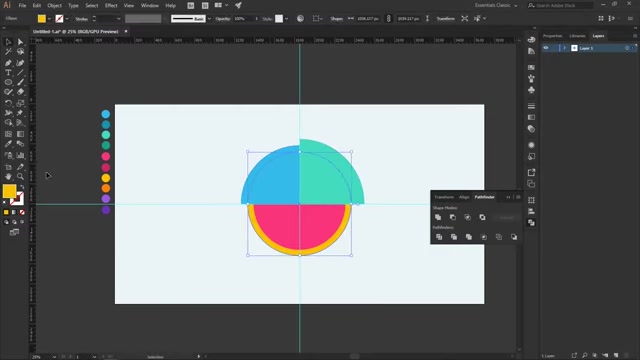This screenshot has height=360, width=640.
Task: Click the Stroke label in control bar
Action: pos(82,19)
